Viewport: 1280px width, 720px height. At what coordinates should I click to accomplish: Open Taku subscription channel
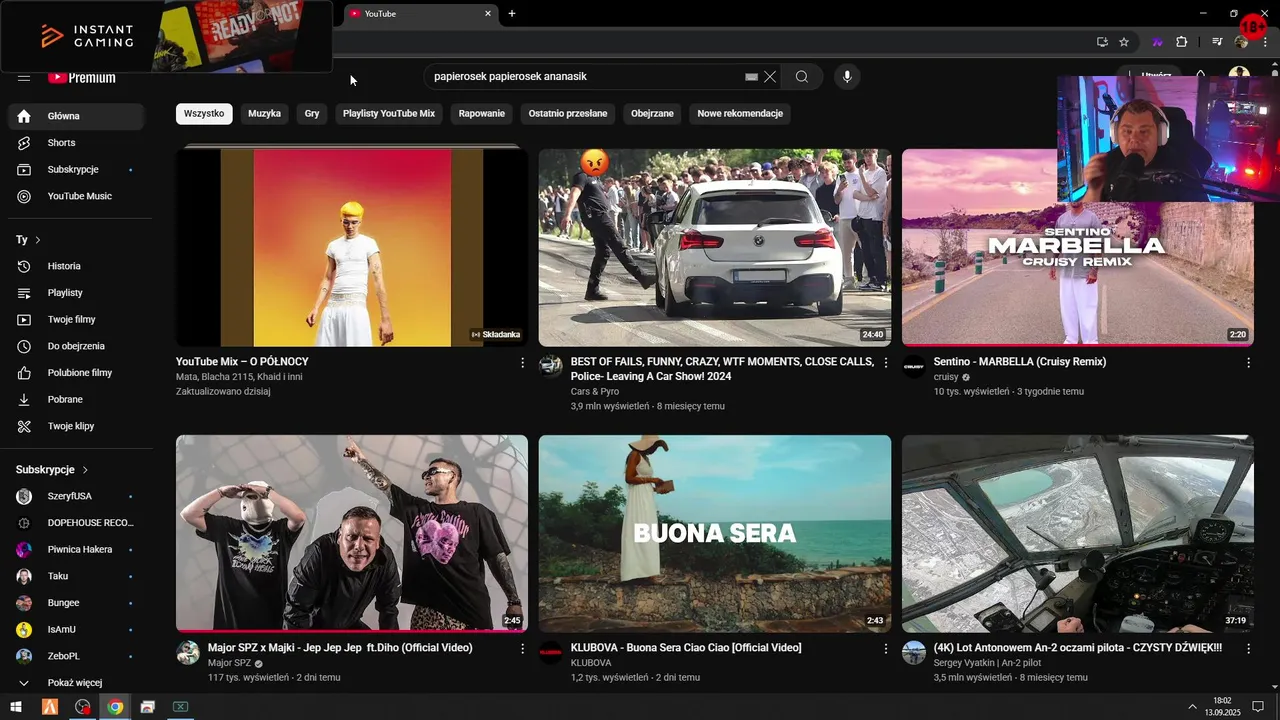[x=76, y=577]
